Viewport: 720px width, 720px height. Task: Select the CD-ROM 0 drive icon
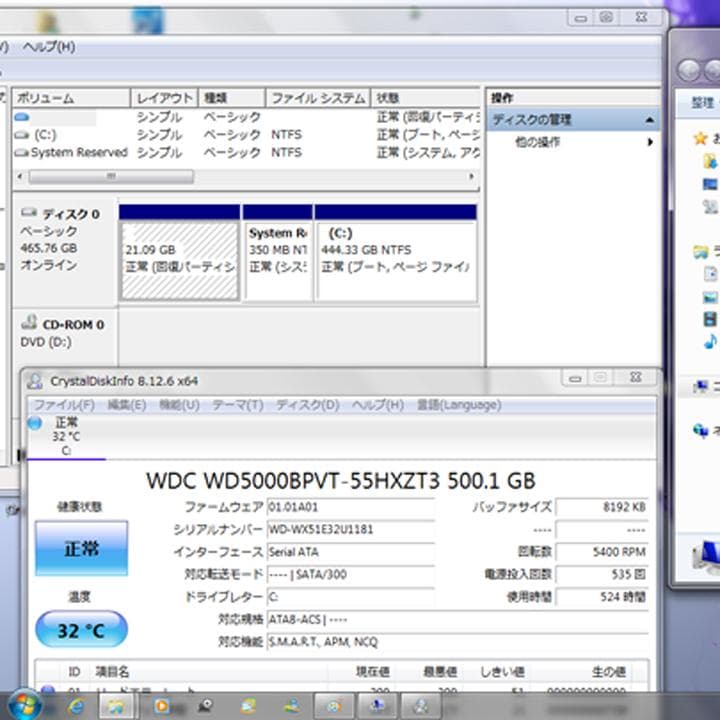pos(29,322)
